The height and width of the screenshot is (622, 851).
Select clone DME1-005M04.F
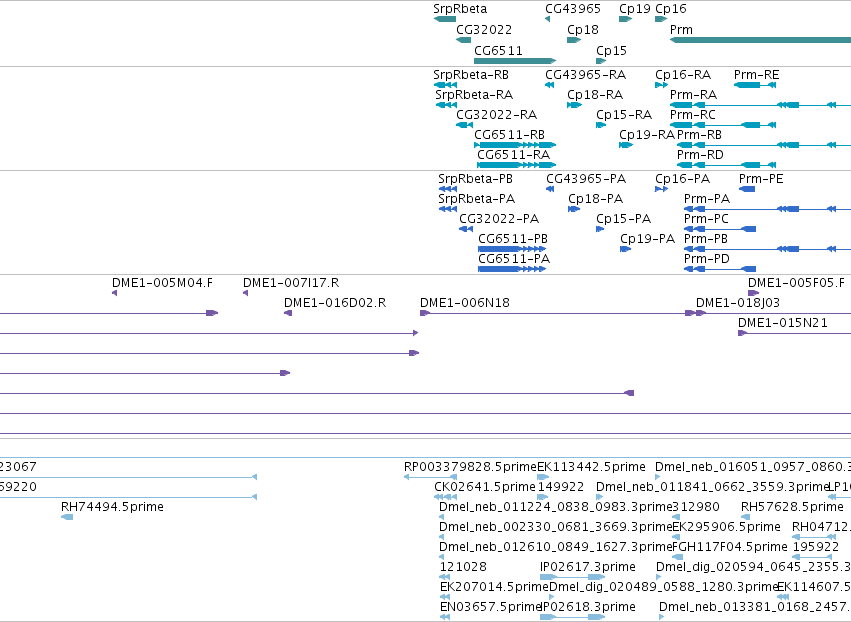(x=115, y=293)
